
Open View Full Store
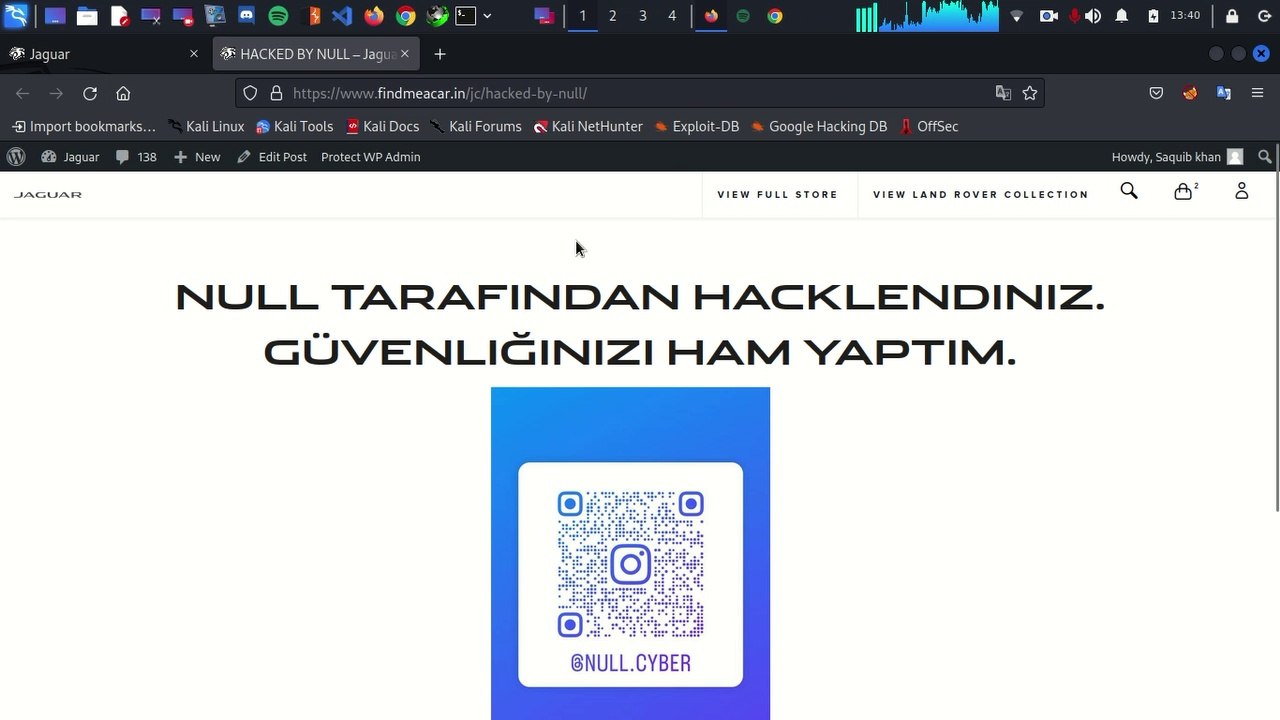(778, 195)
